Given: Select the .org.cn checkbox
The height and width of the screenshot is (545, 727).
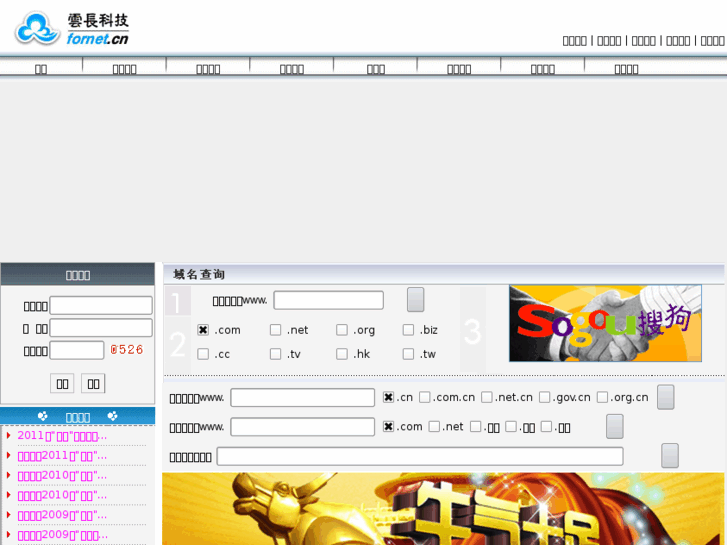Looking at the screenshot, I should [x=602, y=397].
